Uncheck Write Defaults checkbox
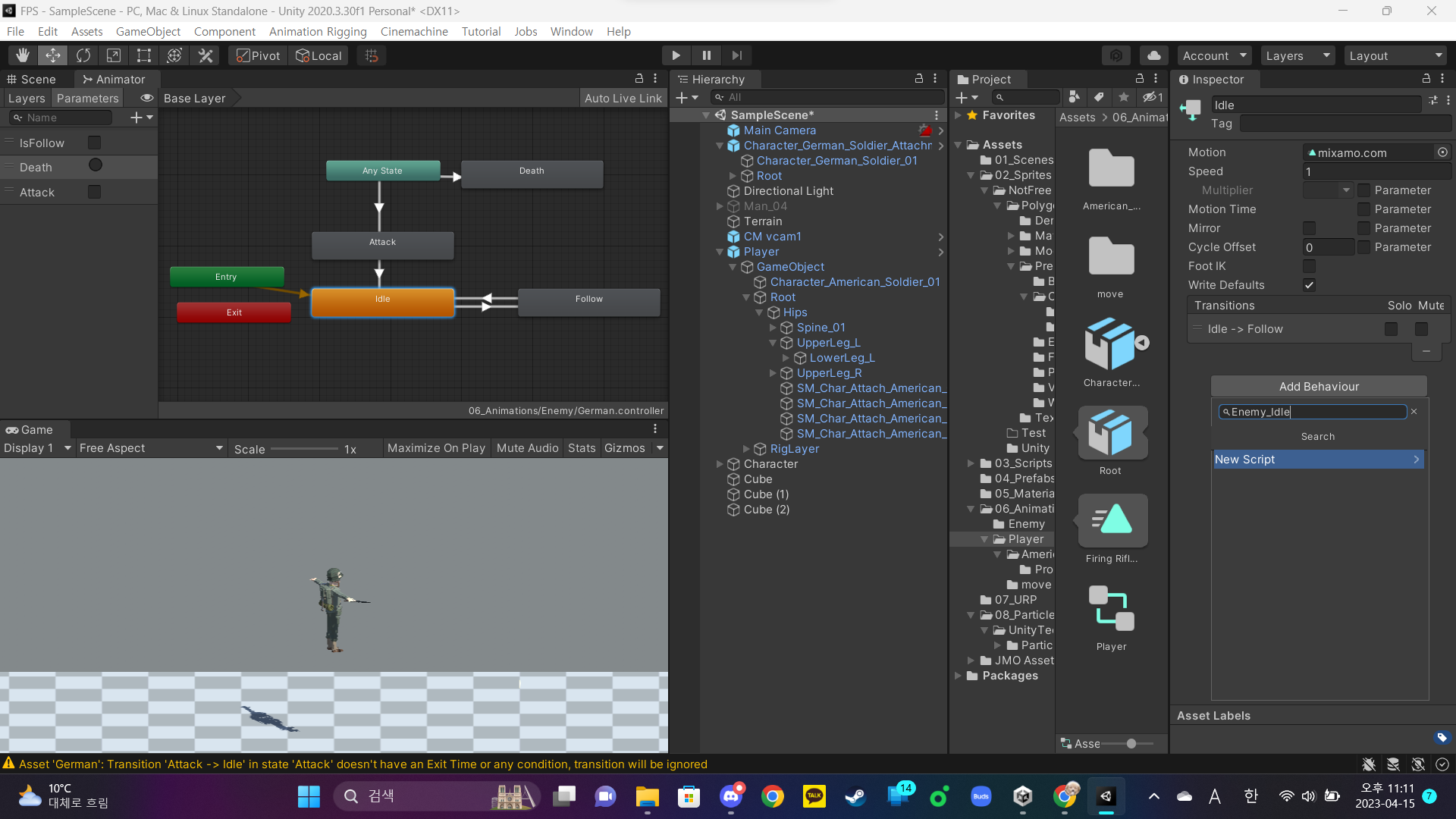 (x=1309, y=285)
